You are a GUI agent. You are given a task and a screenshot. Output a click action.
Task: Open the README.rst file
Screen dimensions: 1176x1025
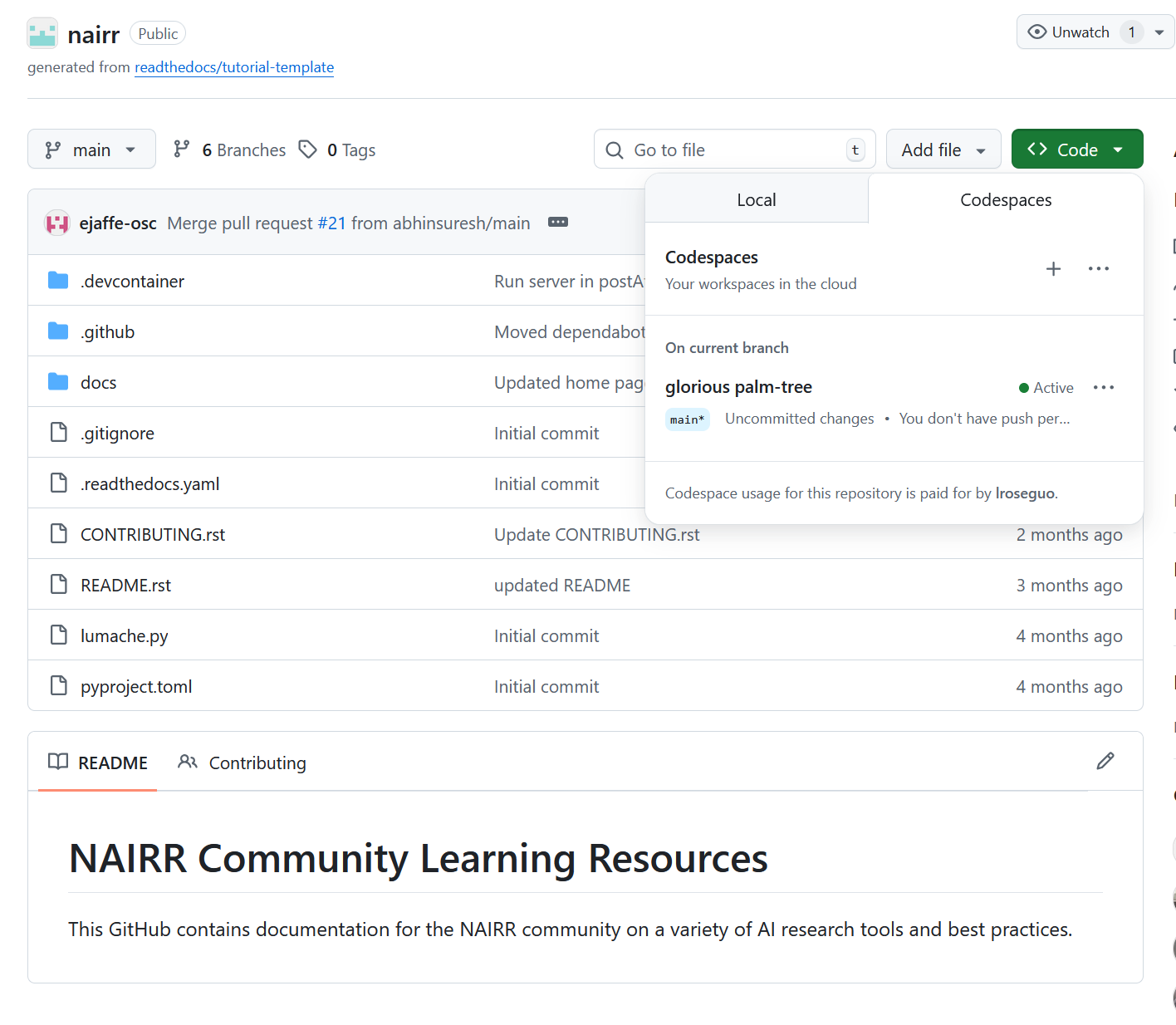tap(126, 585)
